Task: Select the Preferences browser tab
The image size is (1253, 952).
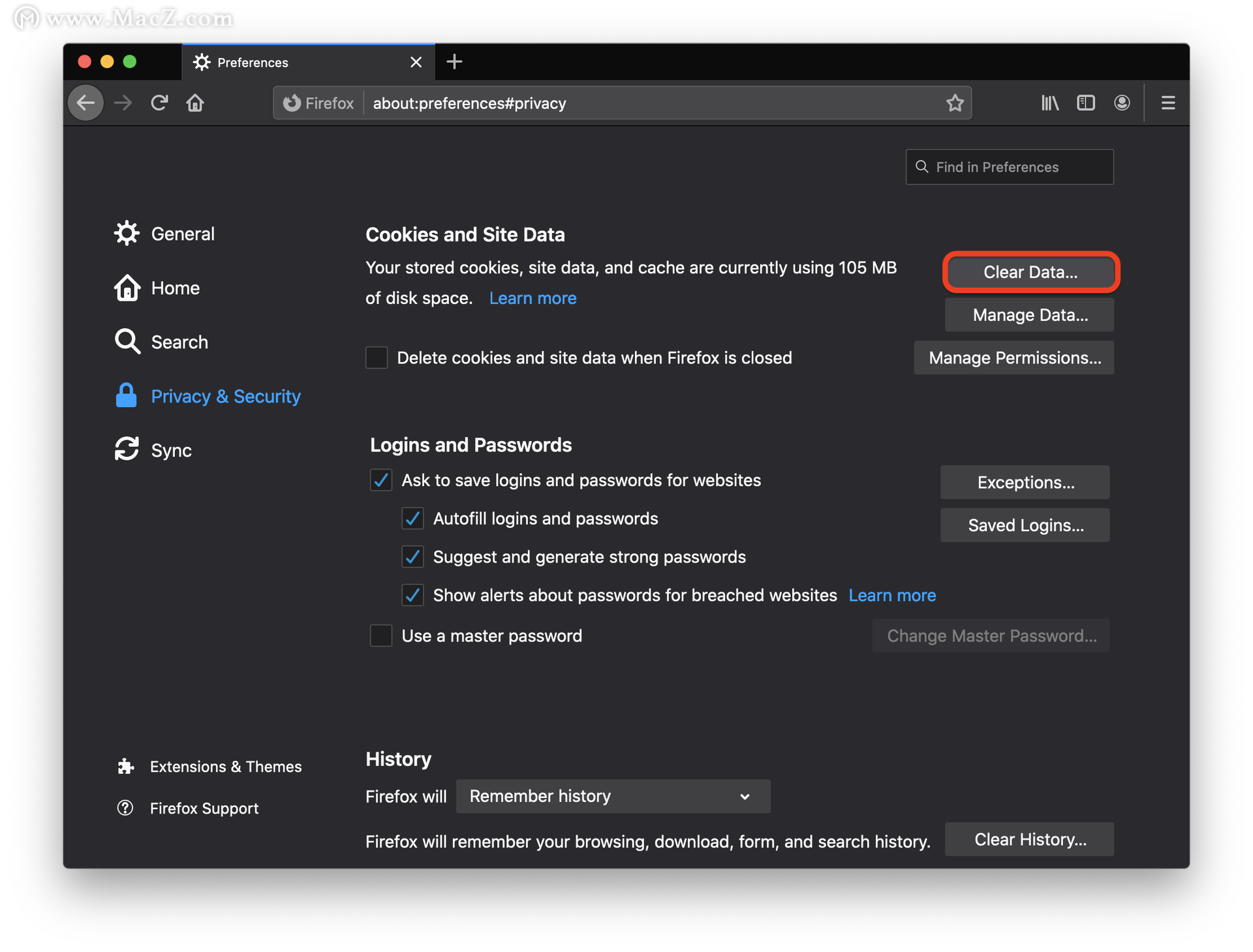Action: point(308,62)
